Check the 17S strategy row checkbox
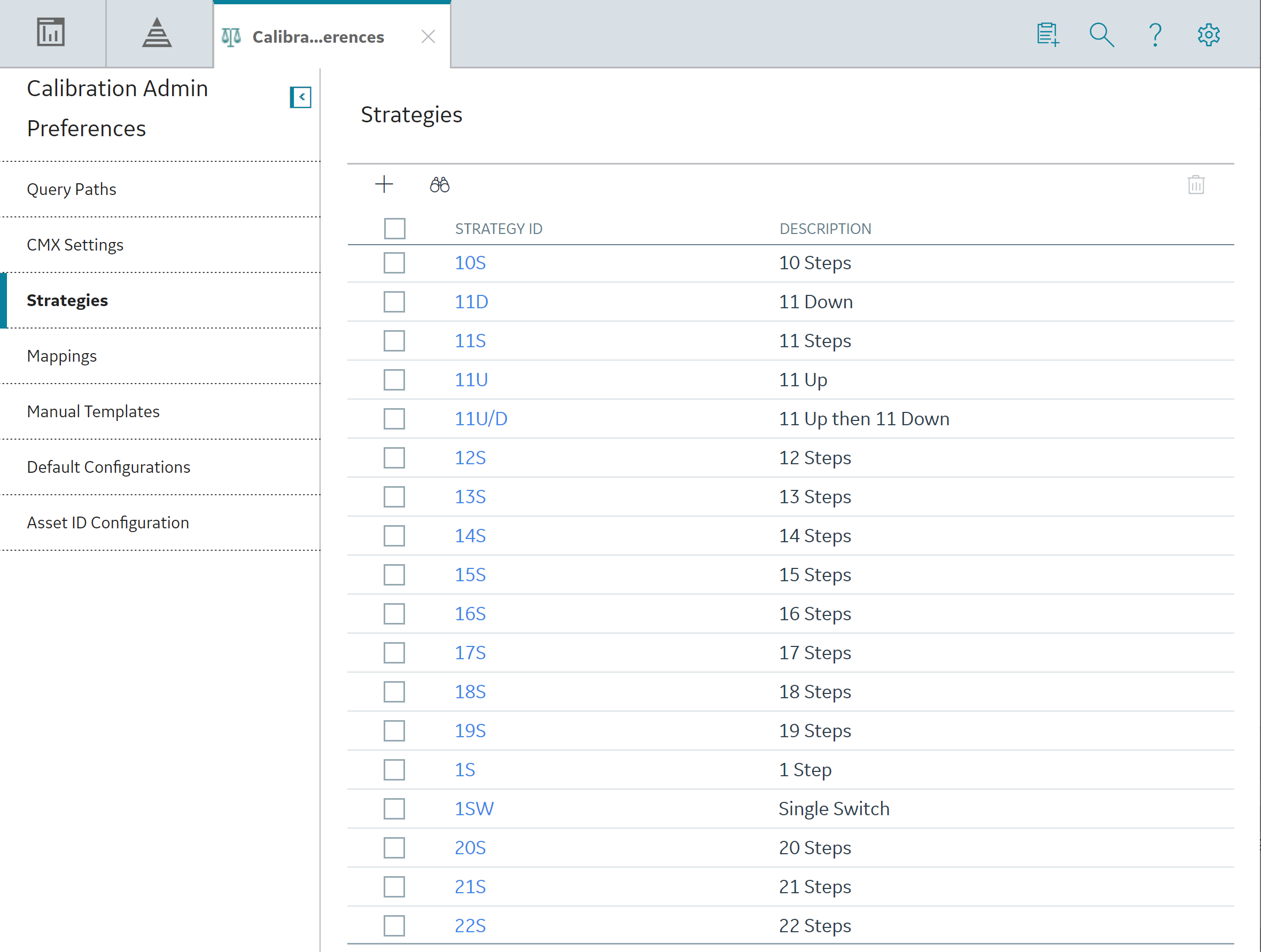The image size is (1261, 952). pyautogui.click(x=394, y=653)
